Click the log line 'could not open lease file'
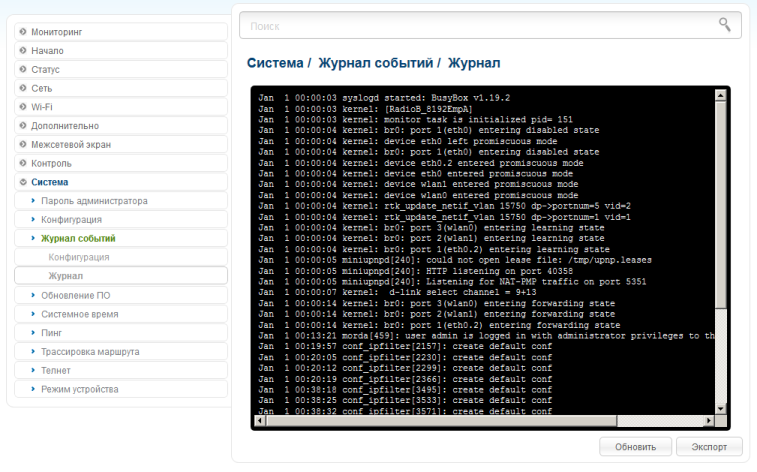 [455, 260]
